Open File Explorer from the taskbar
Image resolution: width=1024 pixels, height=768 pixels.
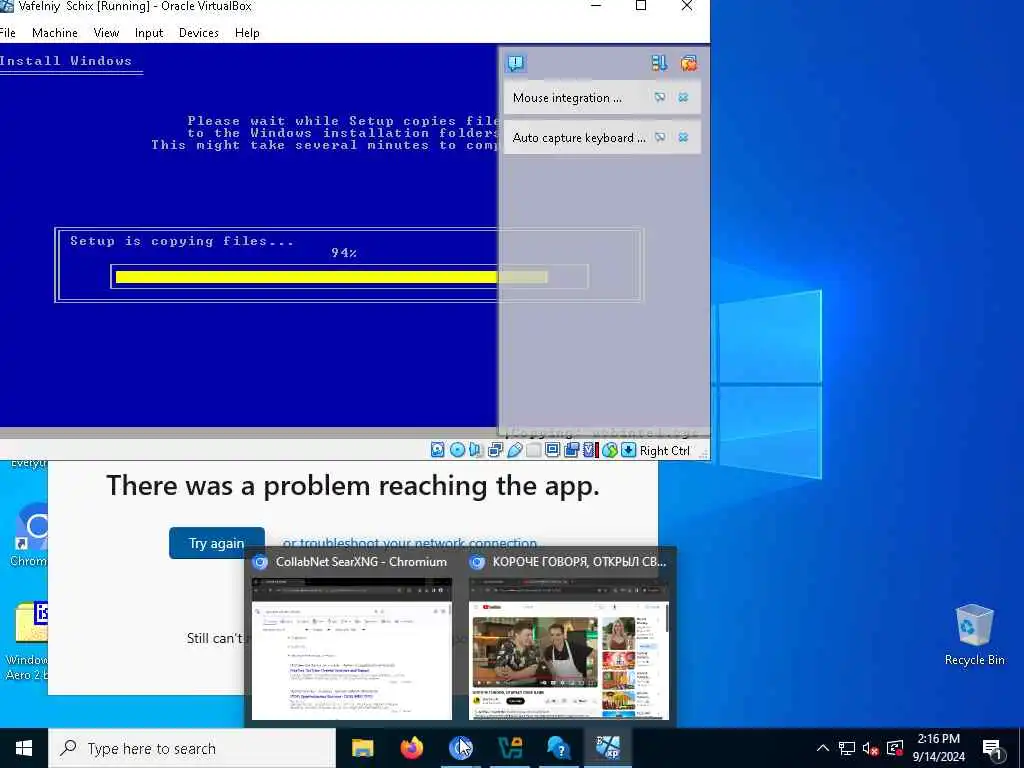pyautogui.click(x=362, y=748)
